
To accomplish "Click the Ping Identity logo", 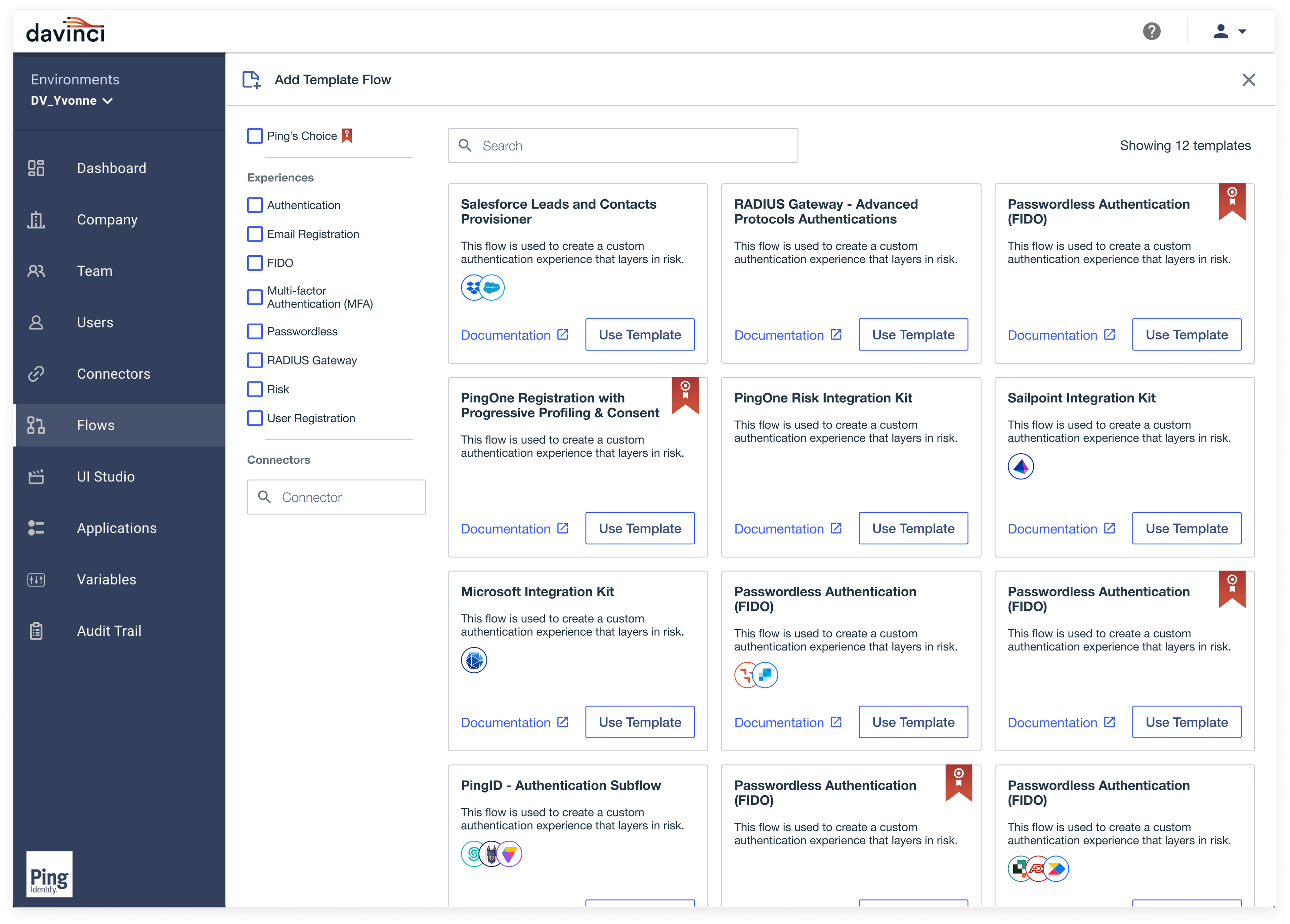I will [x=49, y=875].
